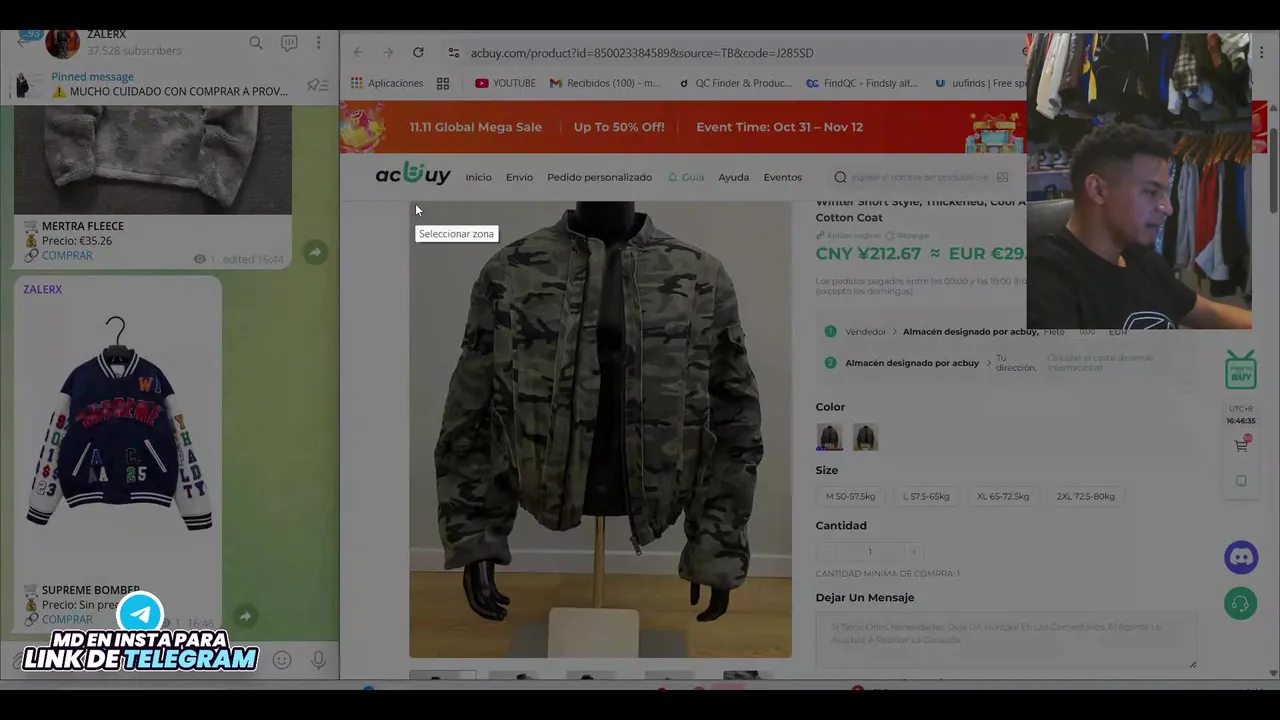
Task: Open the FindQC bookmark
Action: [863, 83]
